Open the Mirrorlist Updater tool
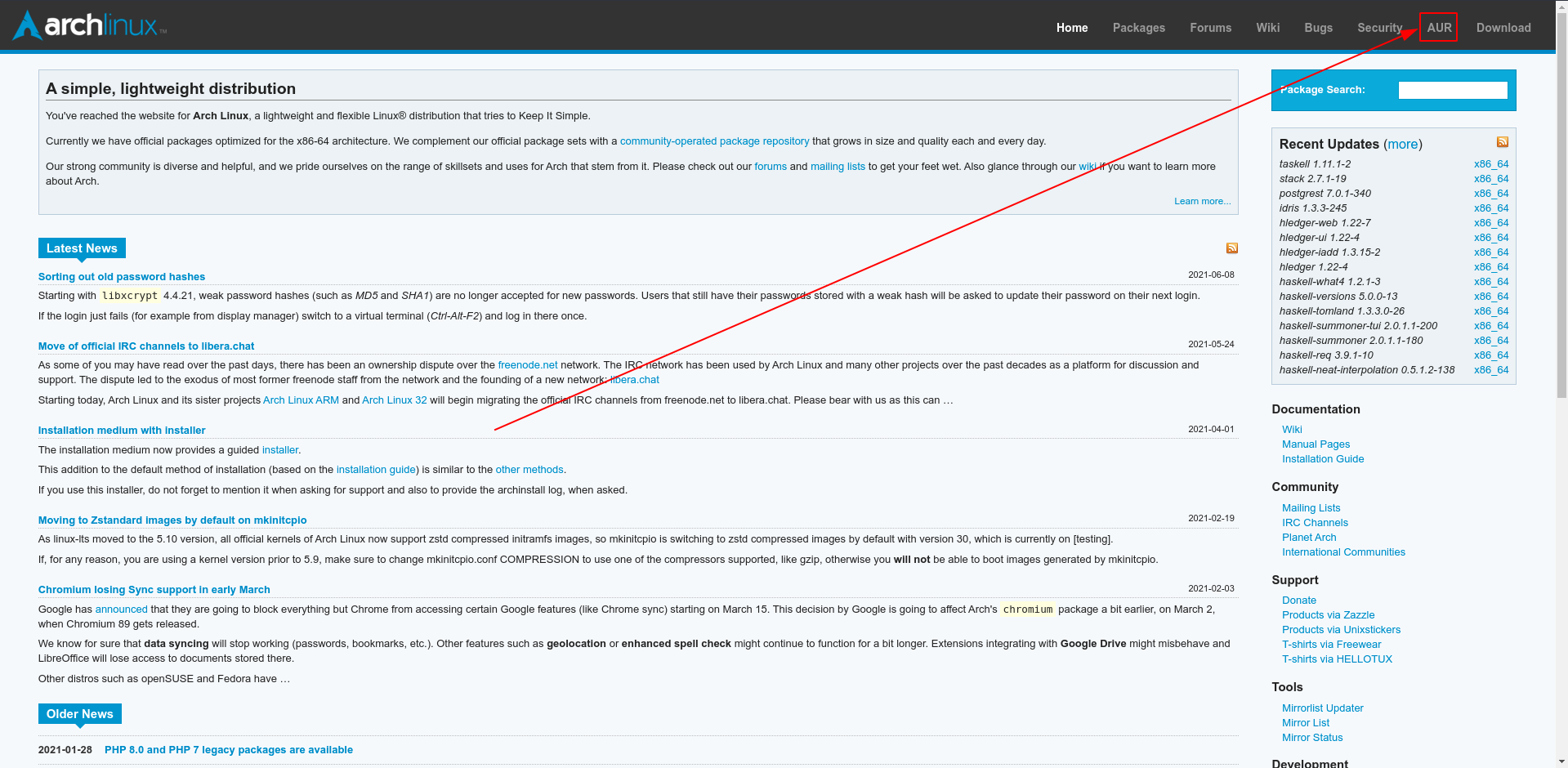Viewport: 1568px width, 768px height. pyautogui.click(x=1322, y=708)
